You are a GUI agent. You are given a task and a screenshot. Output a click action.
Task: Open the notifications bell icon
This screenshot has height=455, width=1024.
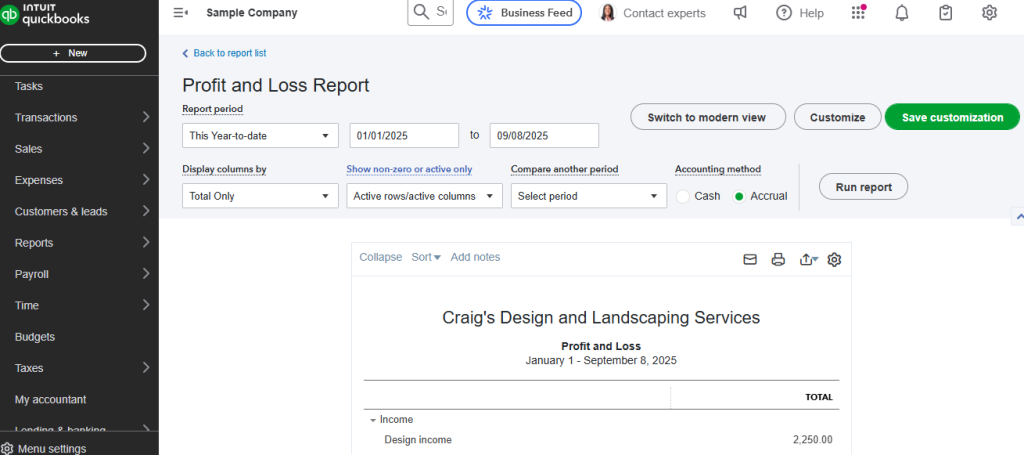[x=902, y=12]
